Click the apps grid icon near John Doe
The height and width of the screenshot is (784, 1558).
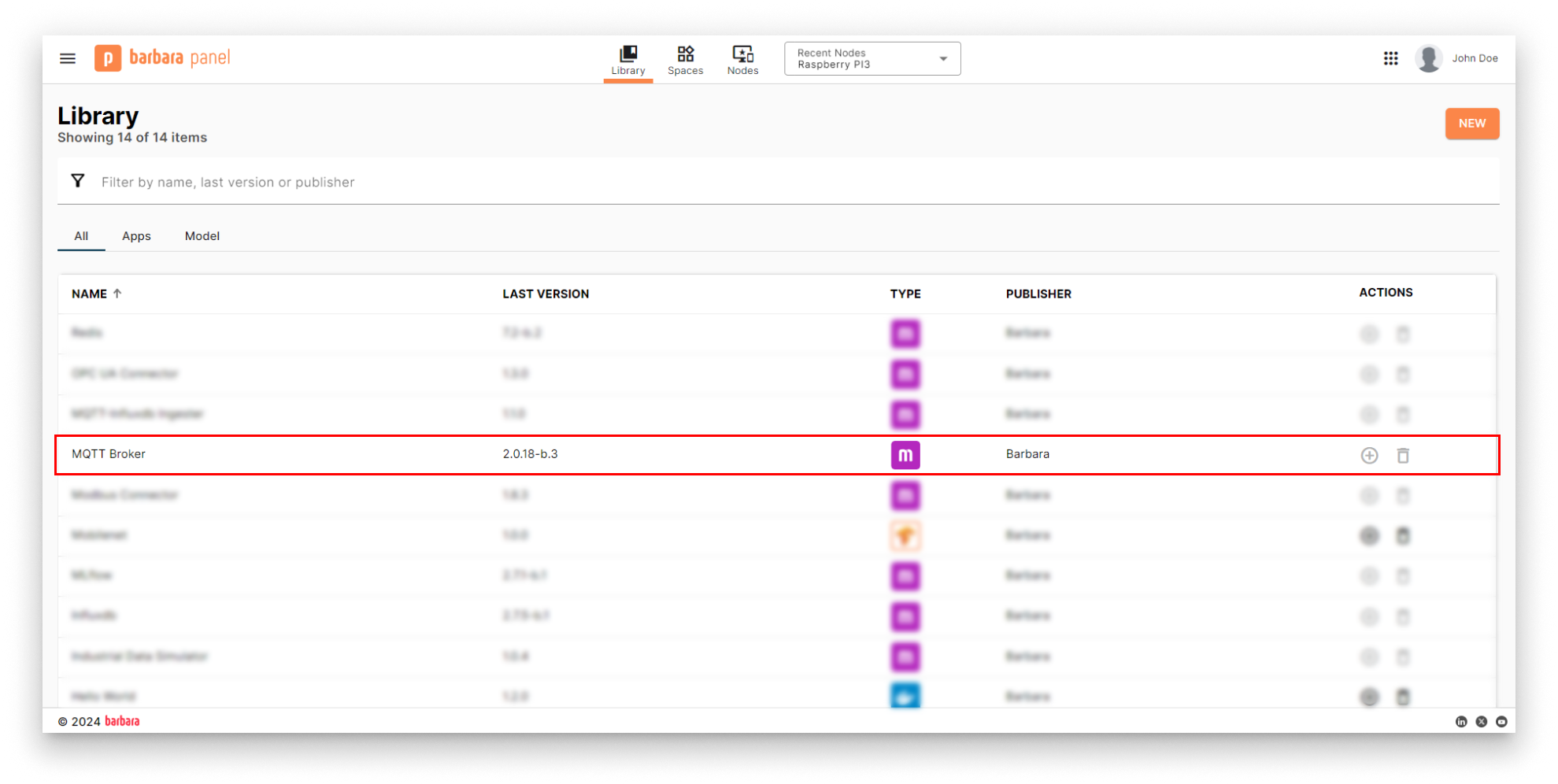(1390, 58)
